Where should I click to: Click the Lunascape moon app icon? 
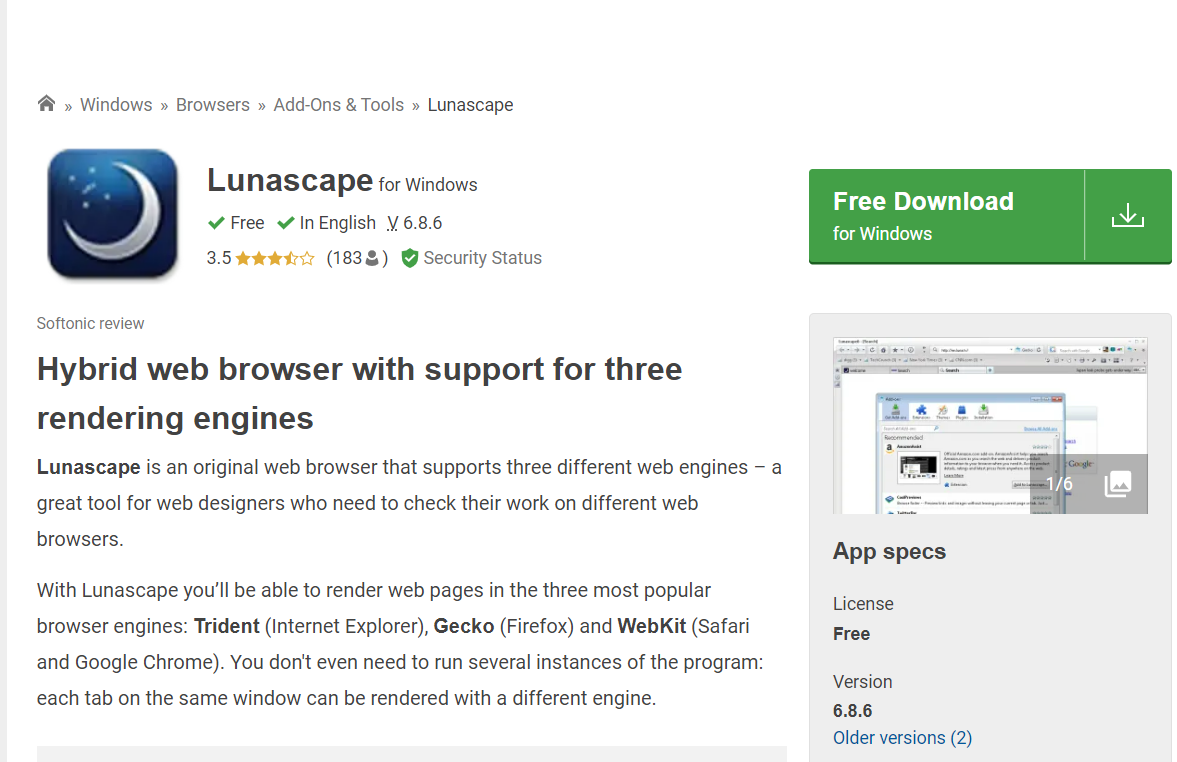[x=113, y=213]
